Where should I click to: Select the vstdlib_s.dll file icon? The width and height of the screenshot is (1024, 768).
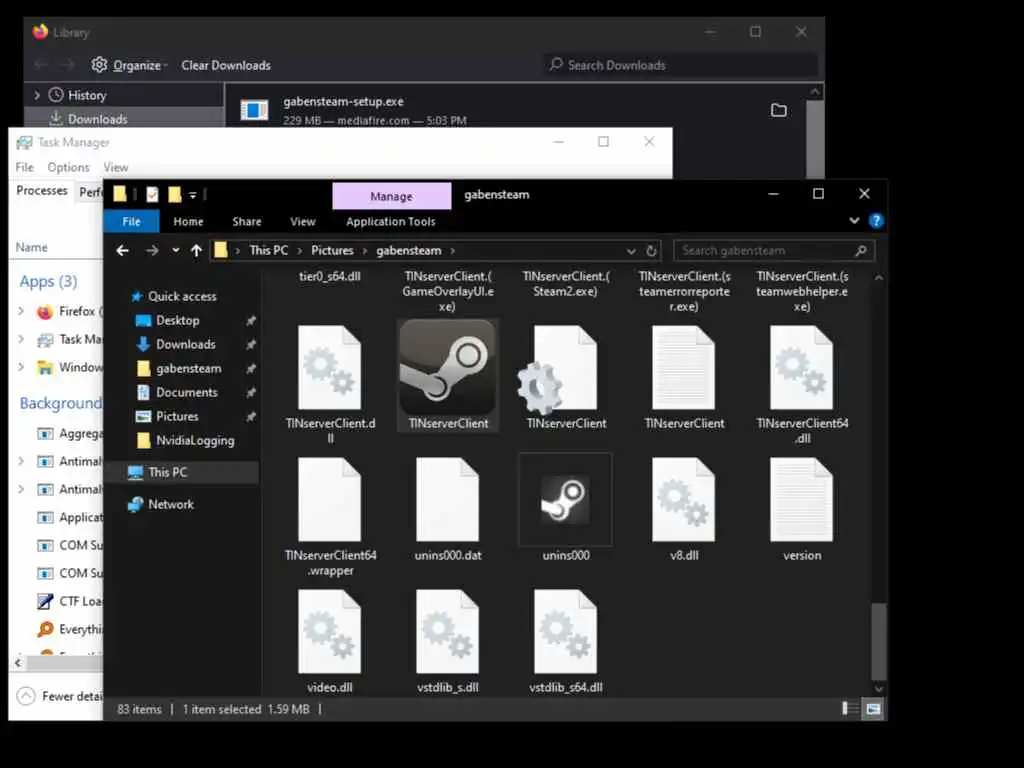pos(447,632)
